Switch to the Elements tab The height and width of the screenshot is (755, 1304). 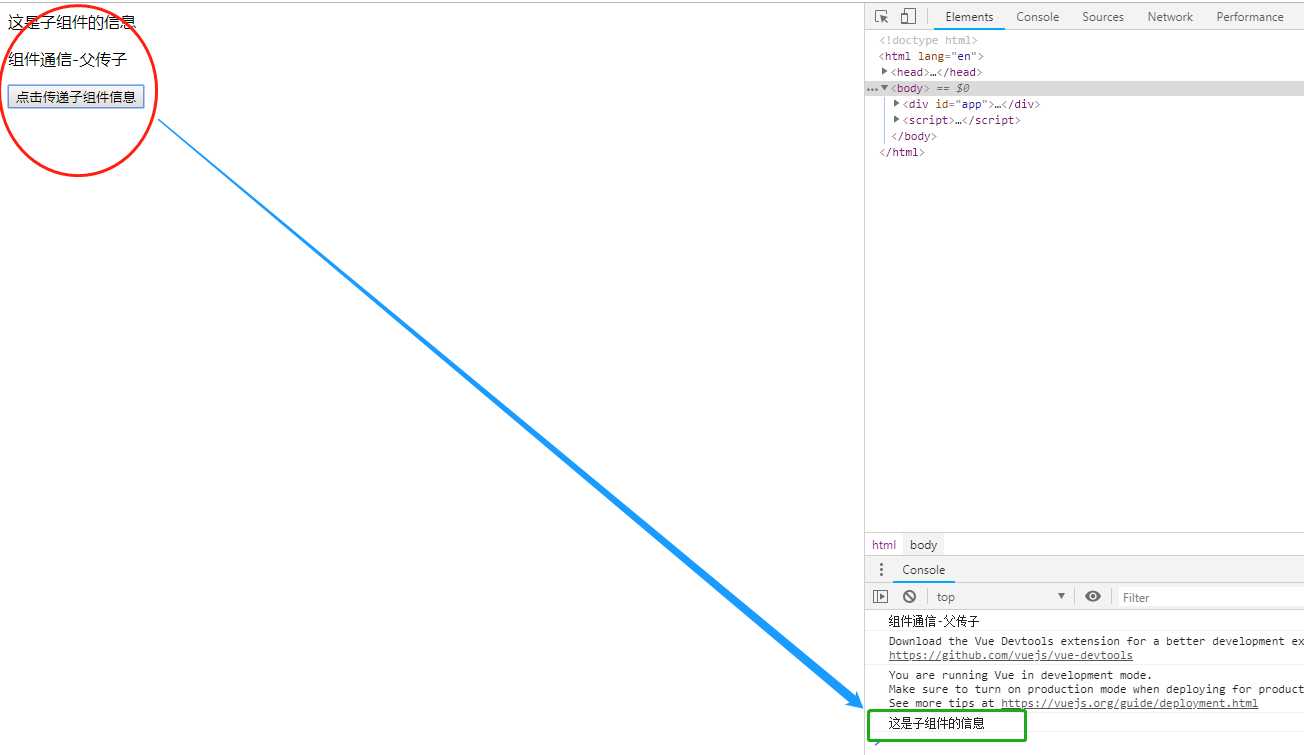(969, 17)
